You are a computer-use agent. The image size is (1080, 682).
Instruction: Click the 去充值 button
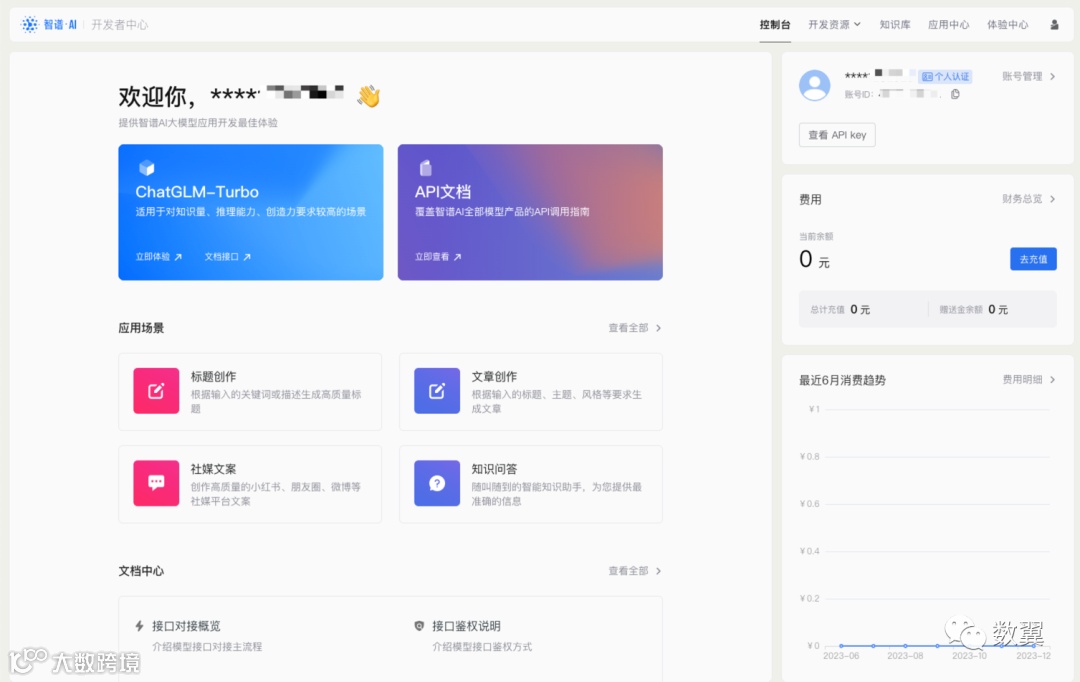pos(1033,259)
